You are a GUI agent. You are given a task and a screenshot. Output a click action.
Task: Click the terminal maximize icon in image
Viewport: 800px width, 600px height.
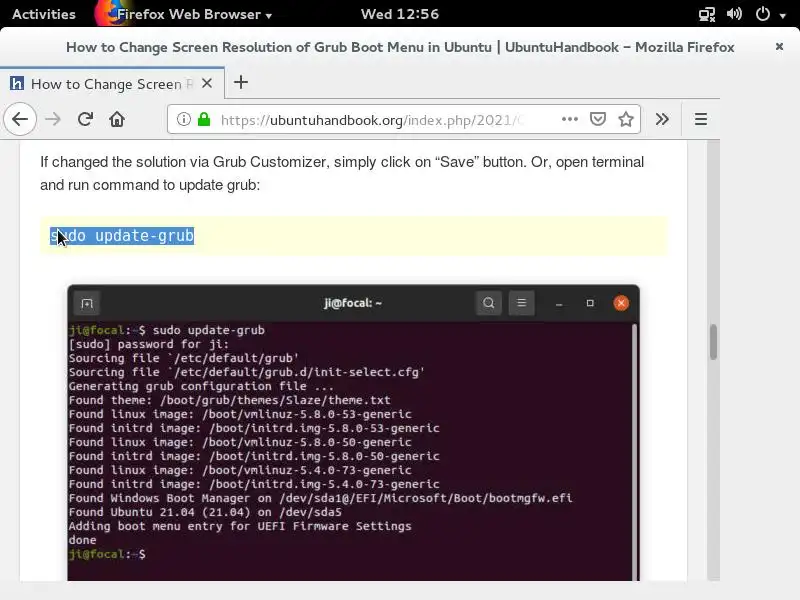pos(590,303)
